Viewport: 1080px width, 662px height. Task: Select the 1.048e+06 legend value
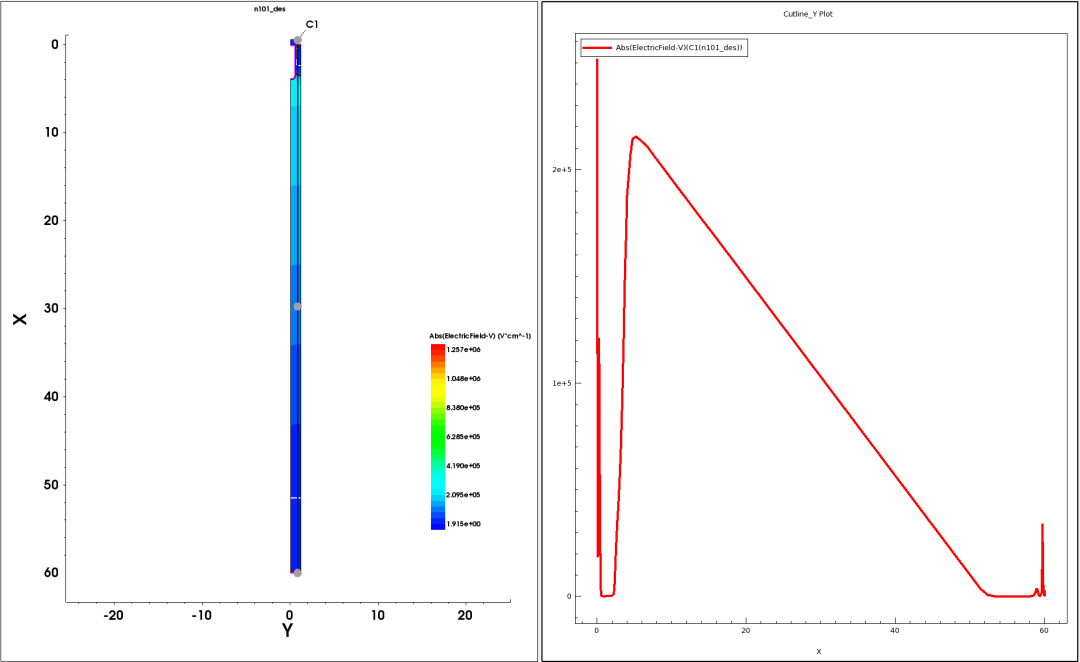tap(464, 379)
